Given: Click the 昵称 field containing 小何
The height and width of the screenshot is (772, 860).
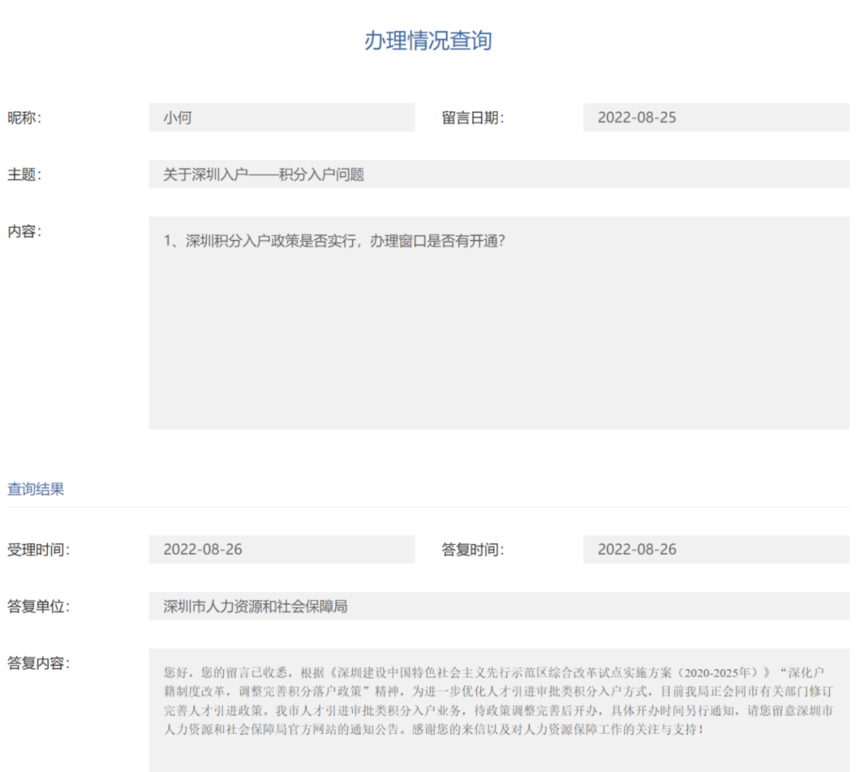Looking at the screenshot, I should (282, 117).
